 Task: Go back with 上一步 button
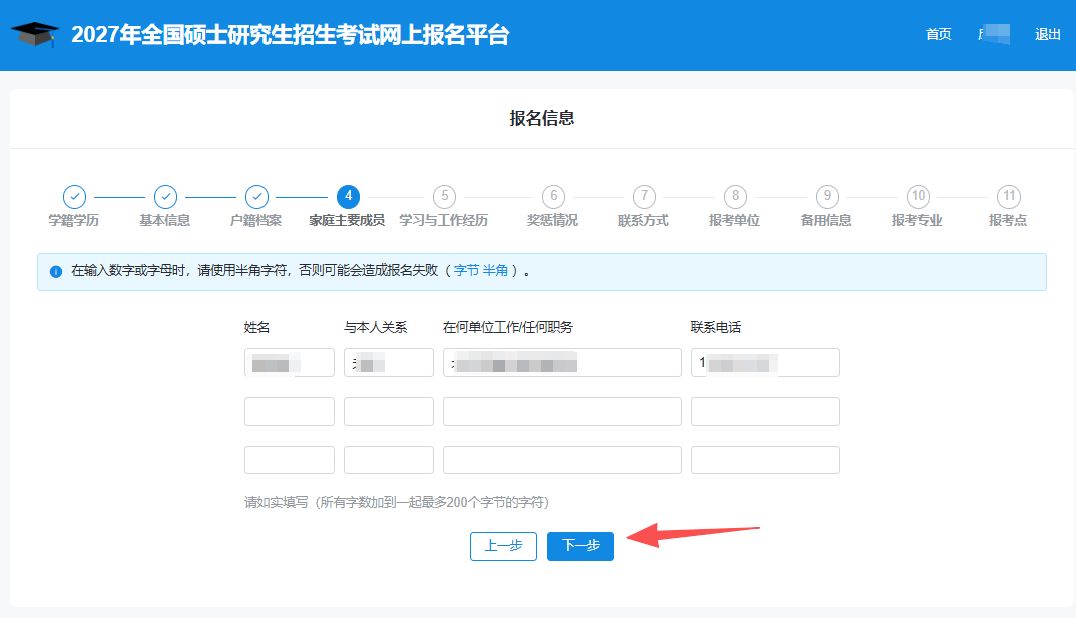(503, 546)
